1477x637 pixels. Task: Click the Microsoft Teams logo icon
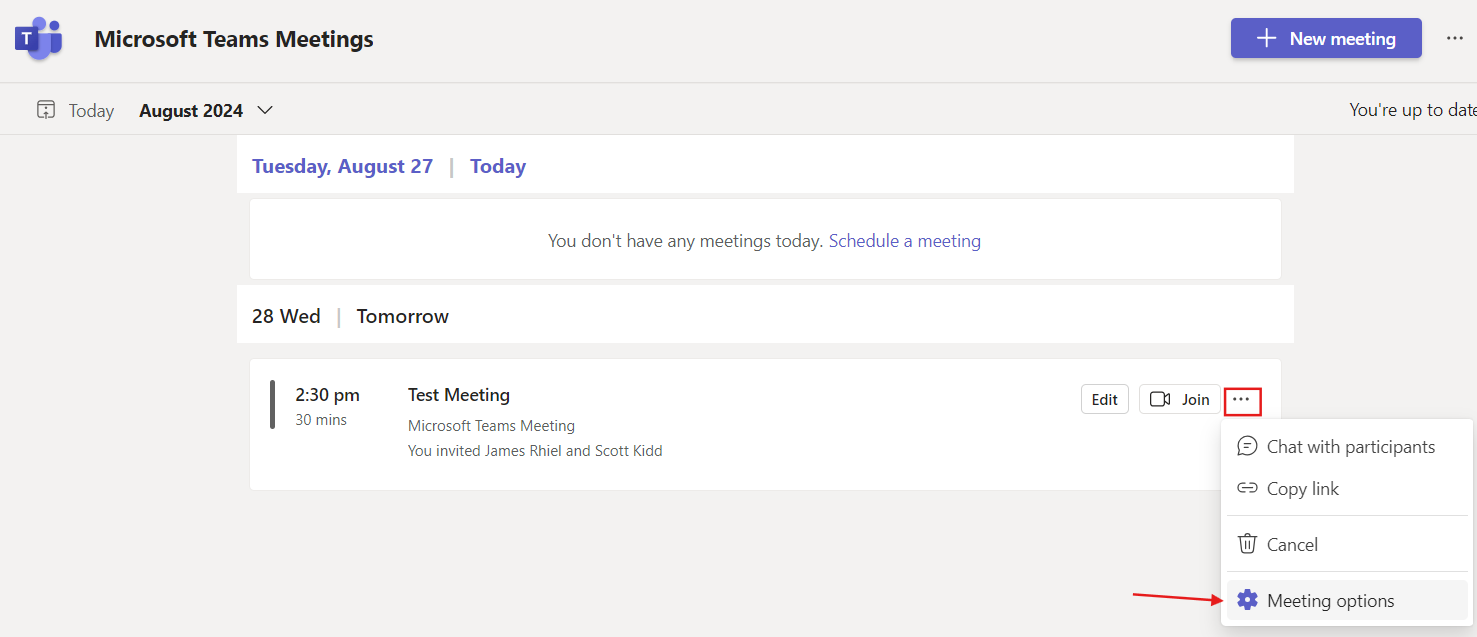[38, 39]
